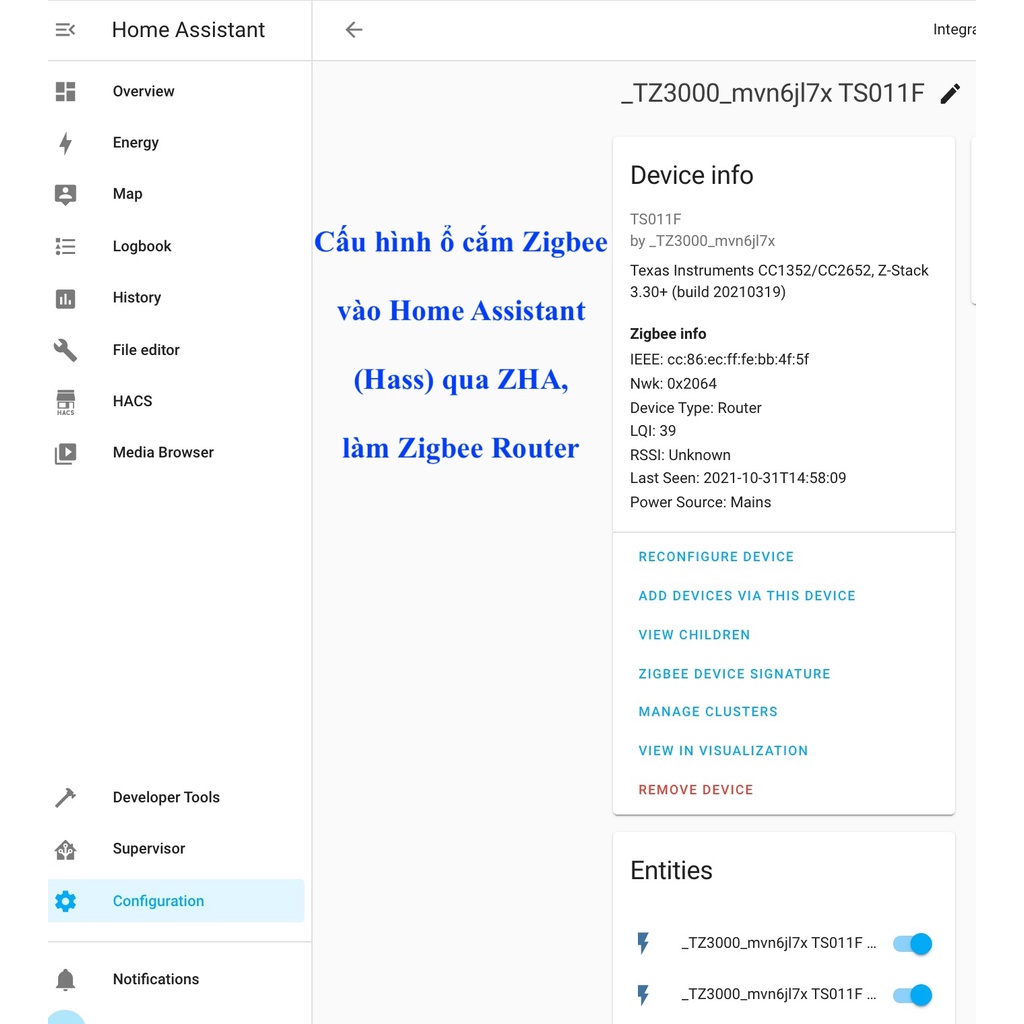
Task: Toggle off the second TS011F entity switch
Action: [x=912, y=995]
